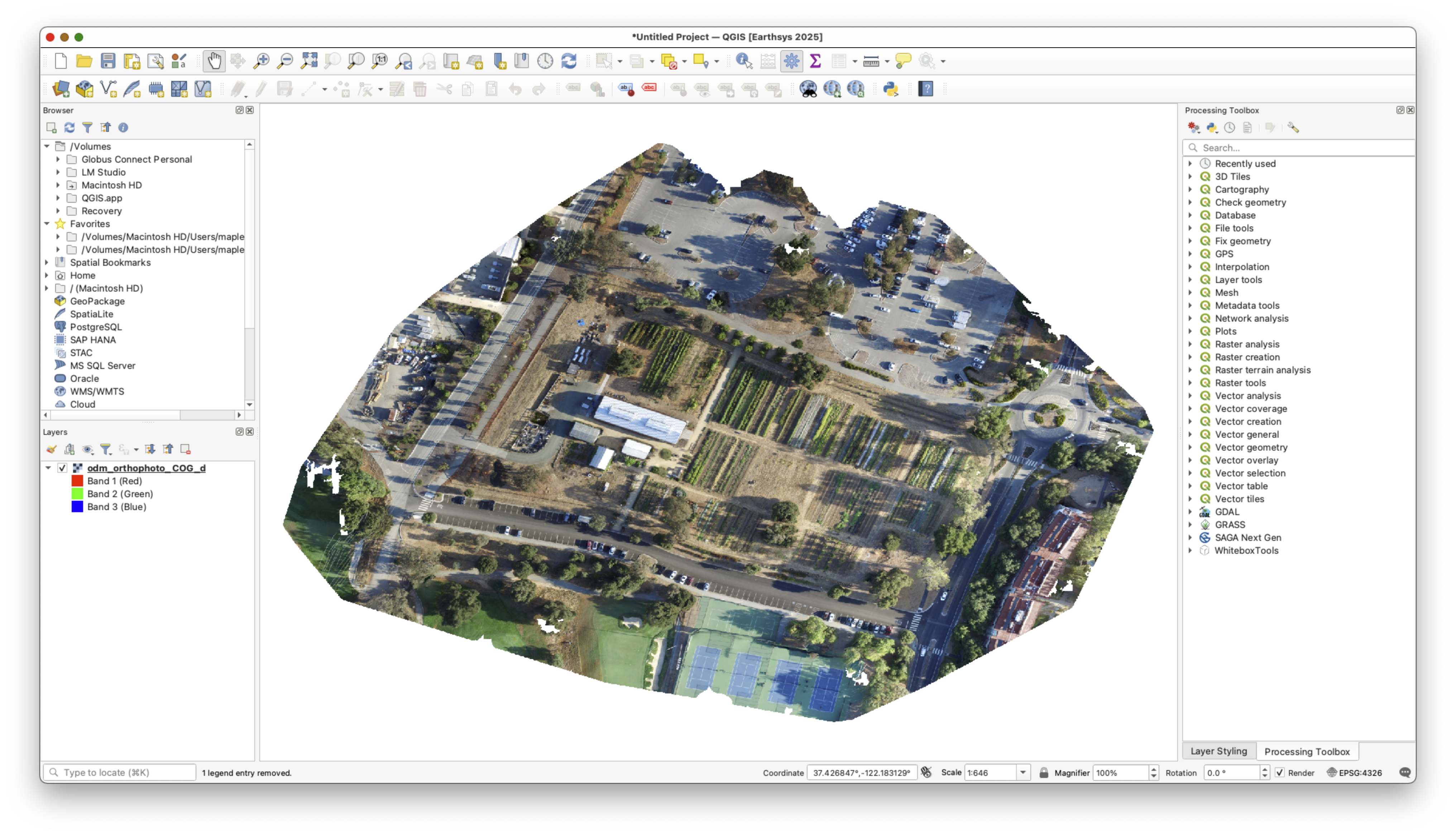Select the Pan Map hand tool
The width and height of the screenshot is (1456, 836).
pyautogui.click(x=214, y=61)
